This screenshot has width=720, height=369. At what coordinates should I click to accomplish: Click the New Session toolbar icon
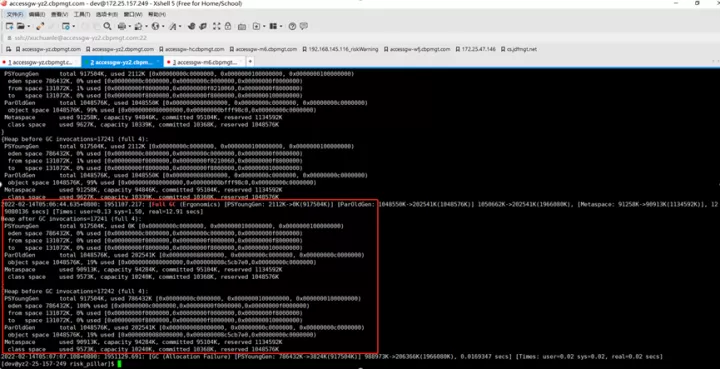pyautogui.click(x=9, y=27)
